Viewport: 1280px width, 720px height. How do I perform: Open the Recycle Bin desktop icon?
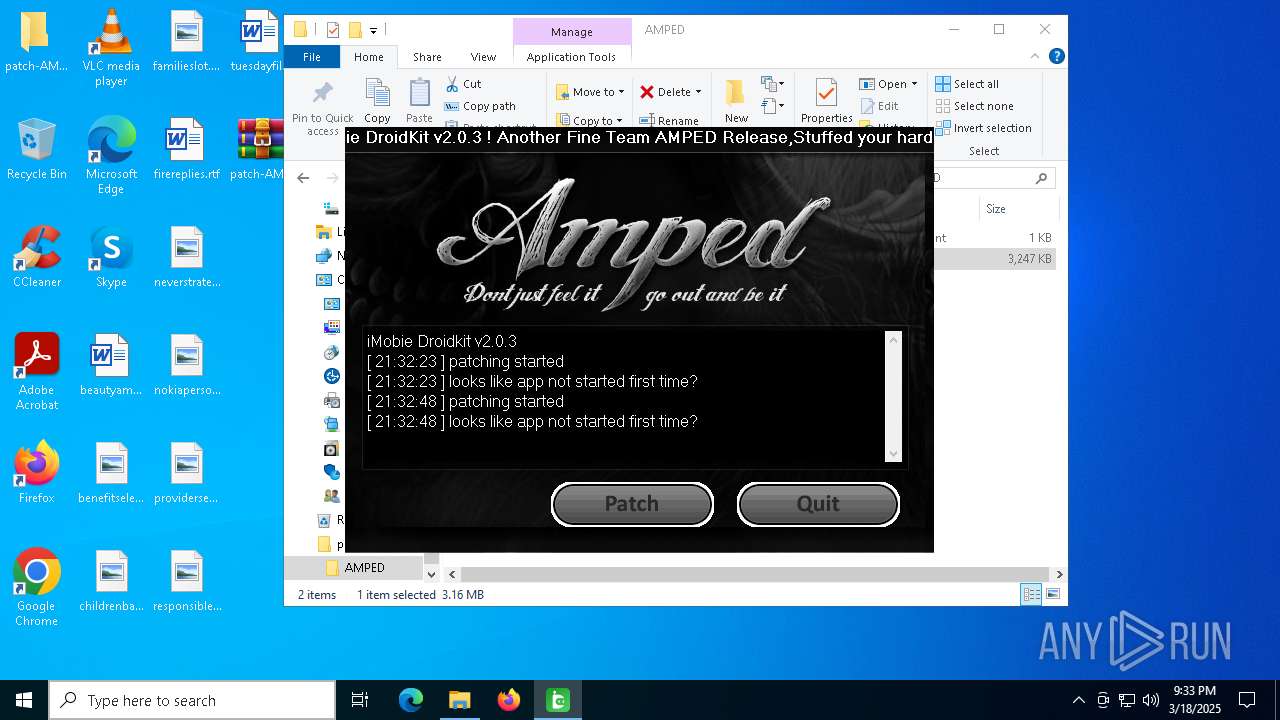[36, 148]
